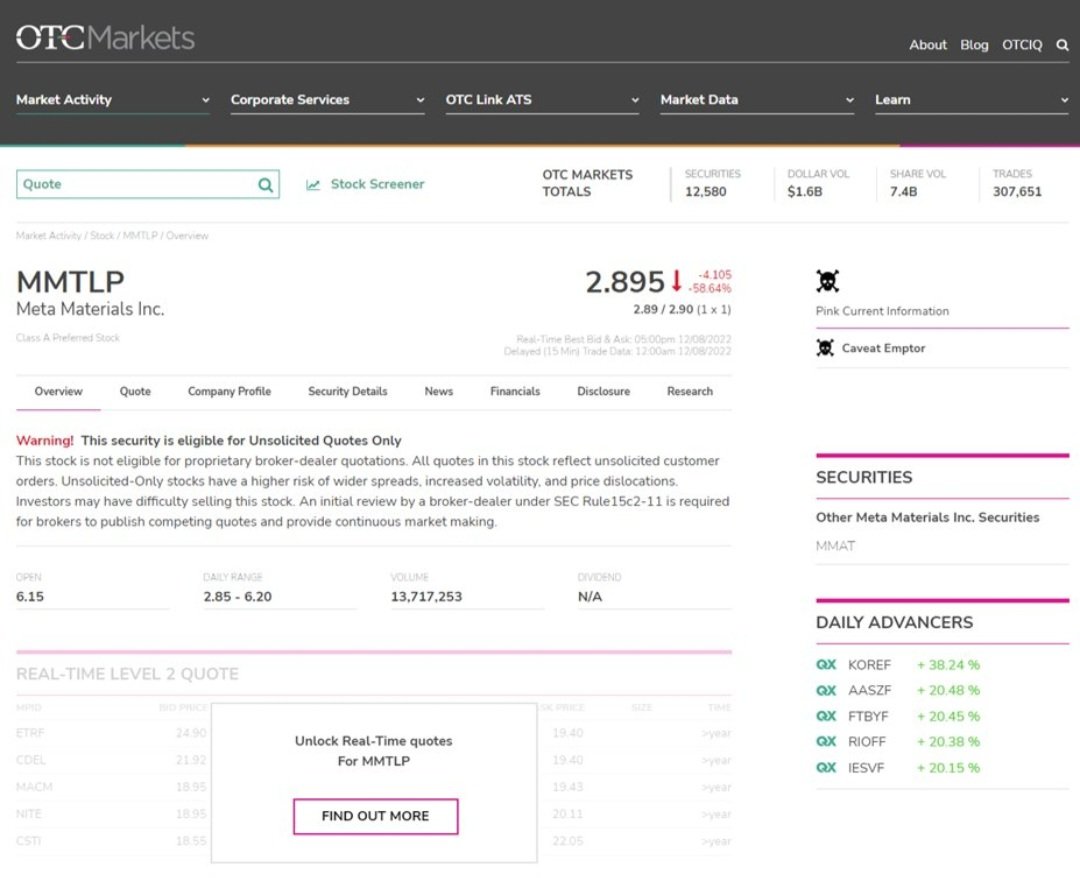Switch to the News tab
This screenshot has height=878, width=1080.
click(x=439, y=391)
